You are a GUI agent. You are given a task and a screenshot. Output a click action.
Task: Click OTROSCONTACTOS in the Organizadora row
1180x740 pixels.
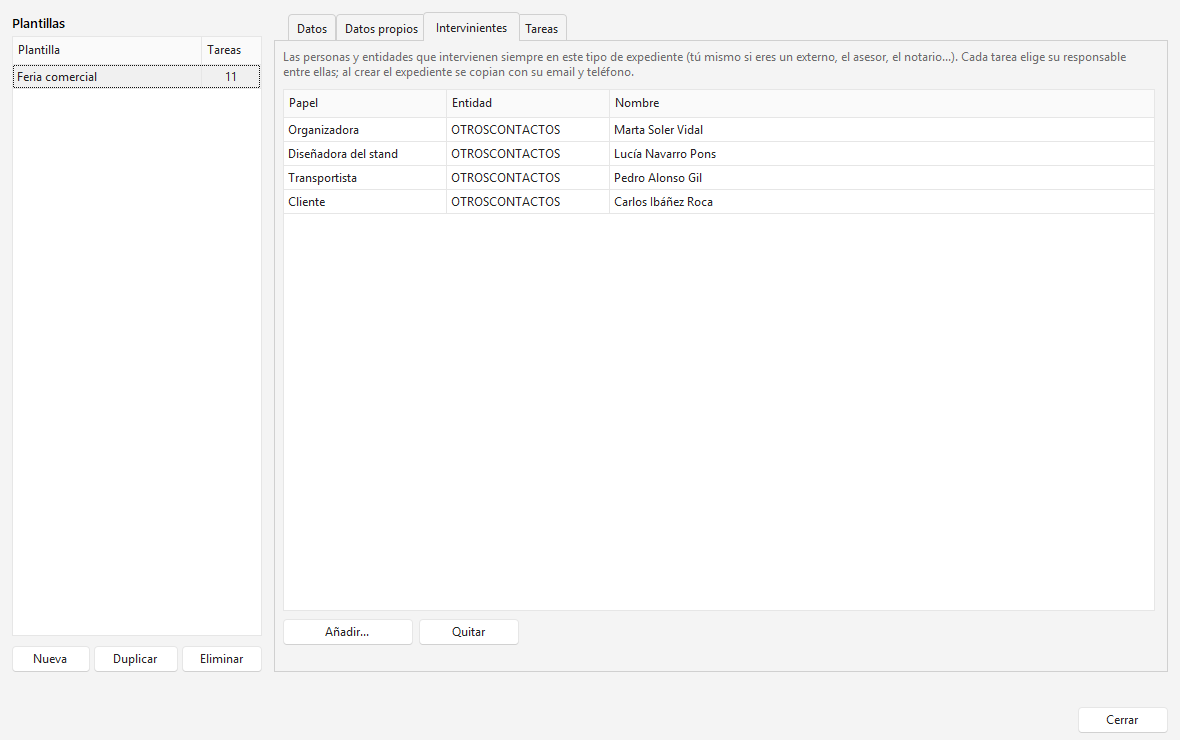point(506,129)
